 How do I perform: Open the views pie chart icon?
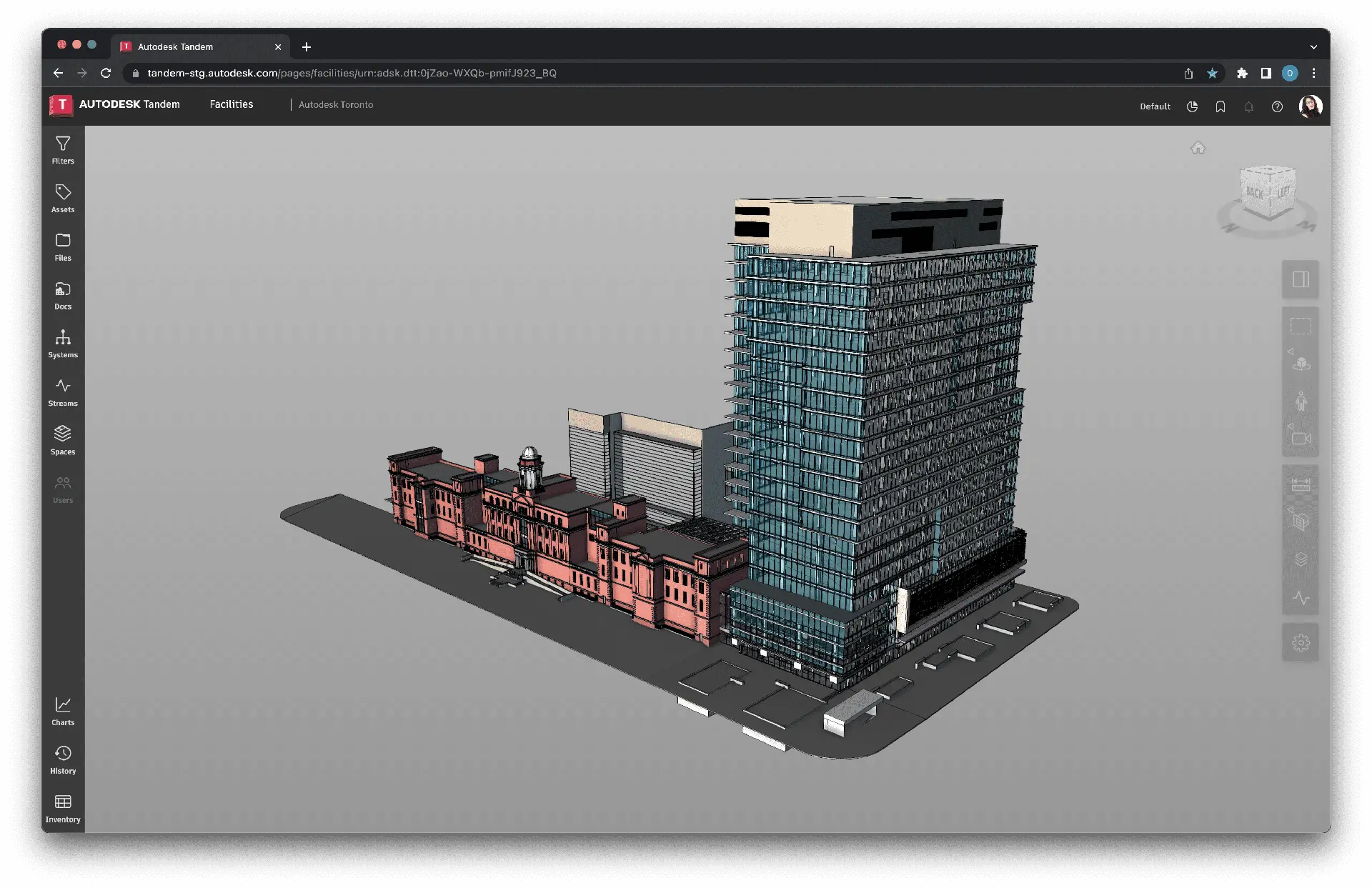point(1192,106)
